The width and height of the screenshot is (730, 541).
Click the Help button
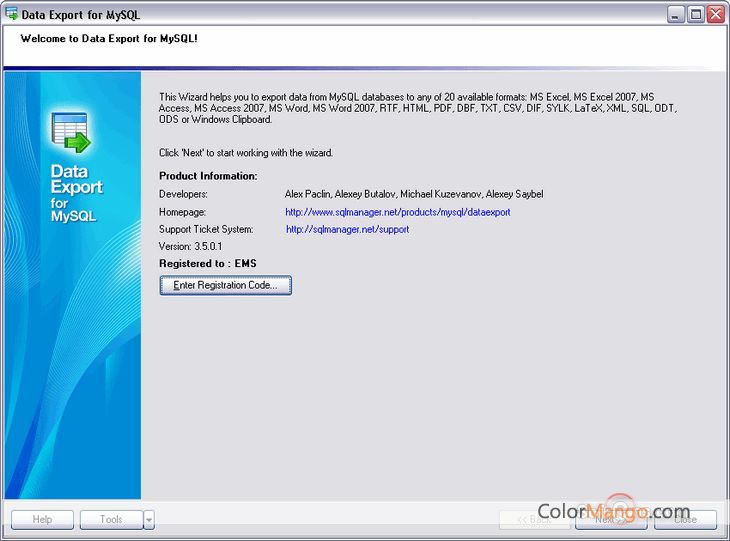point(42,520)
